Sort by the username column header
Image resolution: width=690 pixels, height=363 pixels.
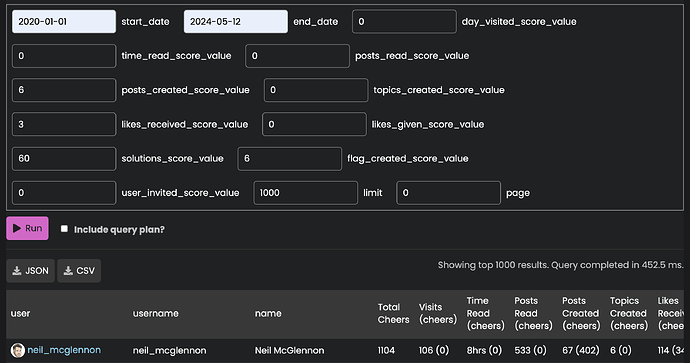coord(156,313)
